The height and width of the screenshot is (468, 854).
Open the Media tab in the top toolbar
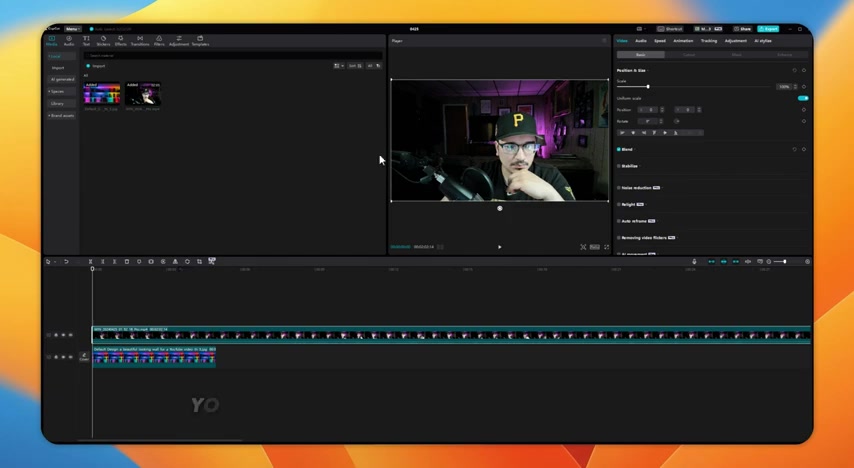pos(52,41)
